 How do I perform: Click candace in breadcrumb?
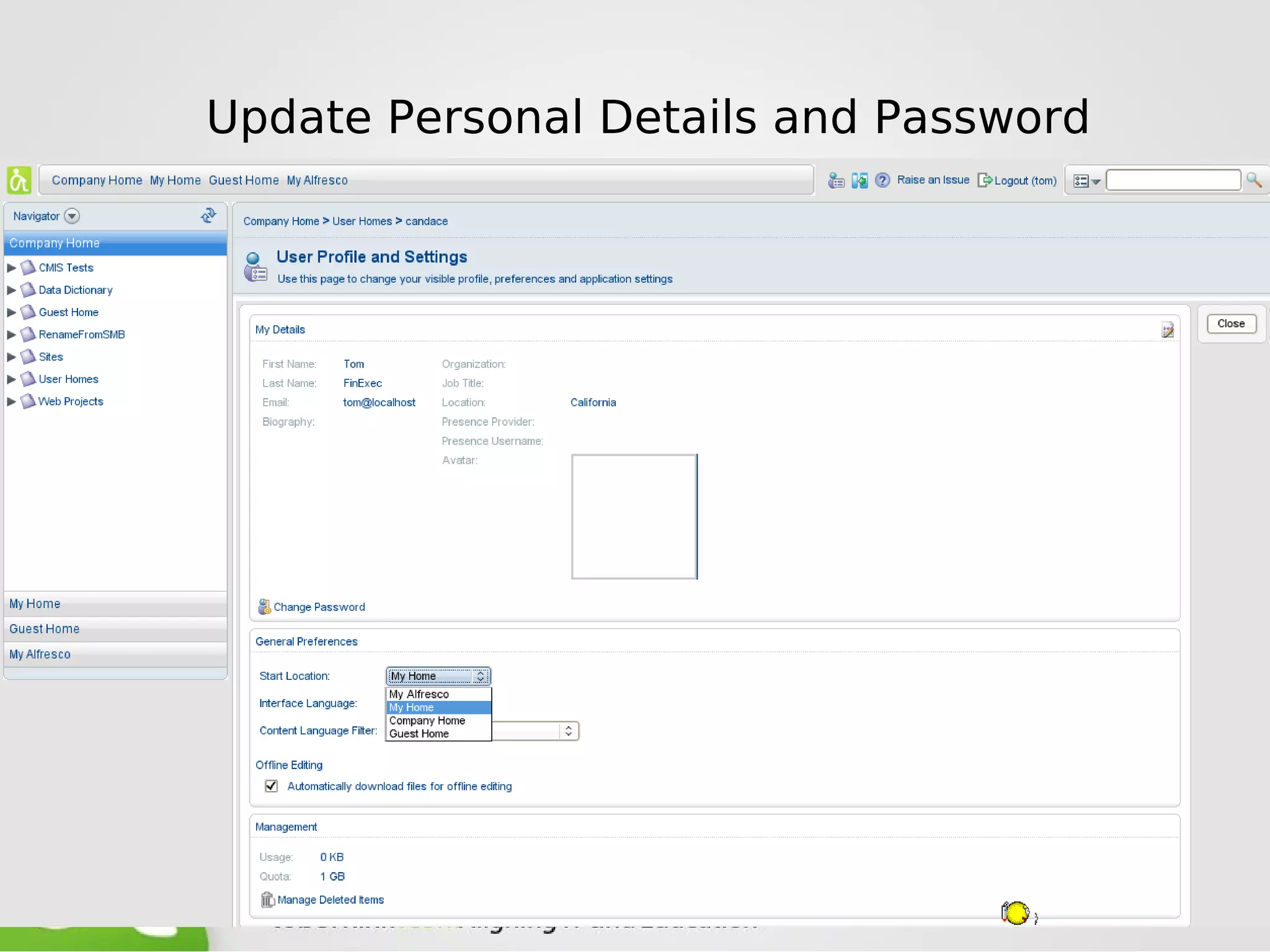(x=427, y=221)
